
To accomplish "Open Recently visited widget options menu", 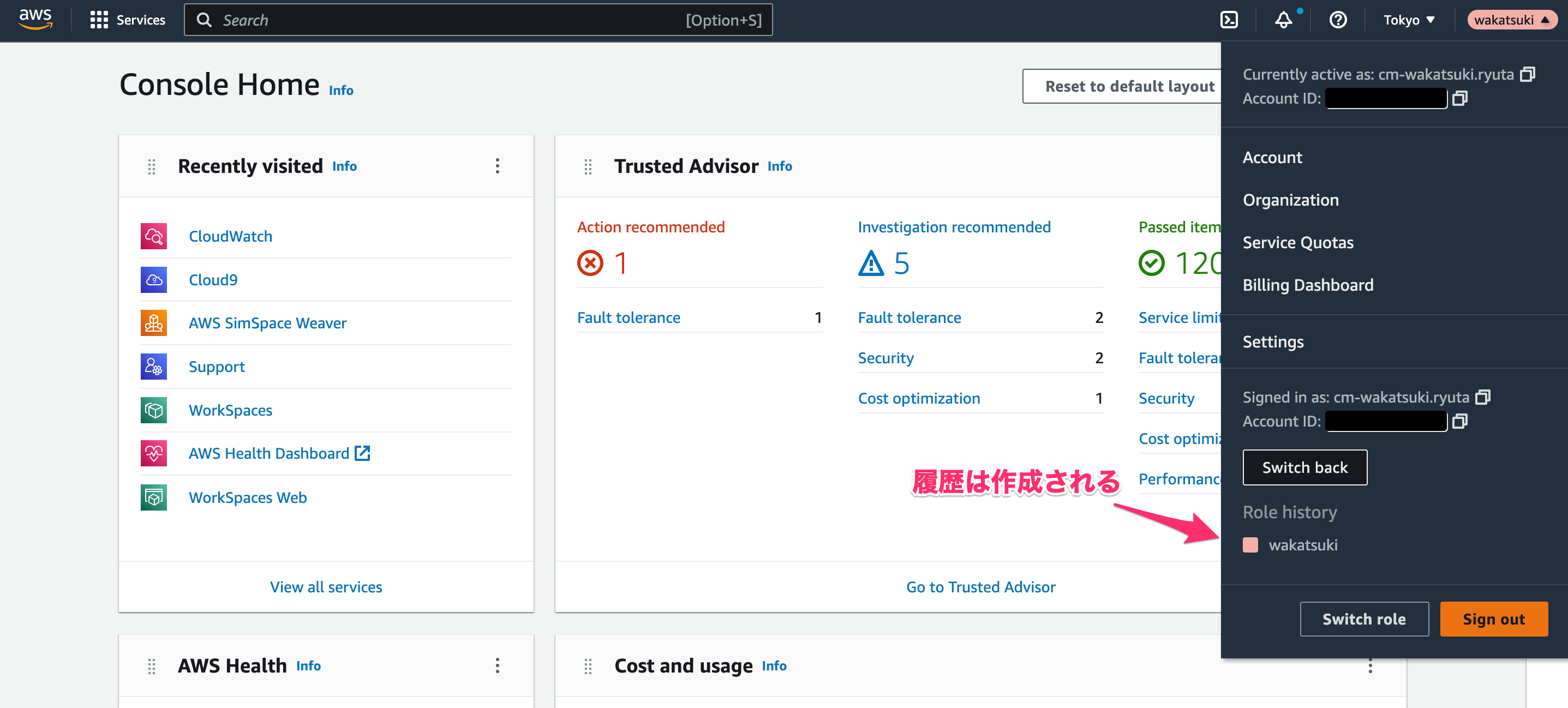I will [498, 166].
